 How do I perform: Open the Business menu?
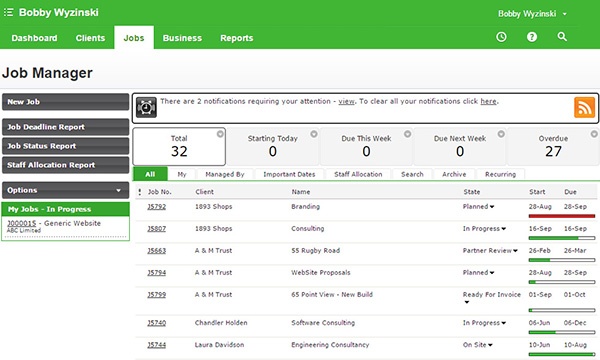point(182,38)
